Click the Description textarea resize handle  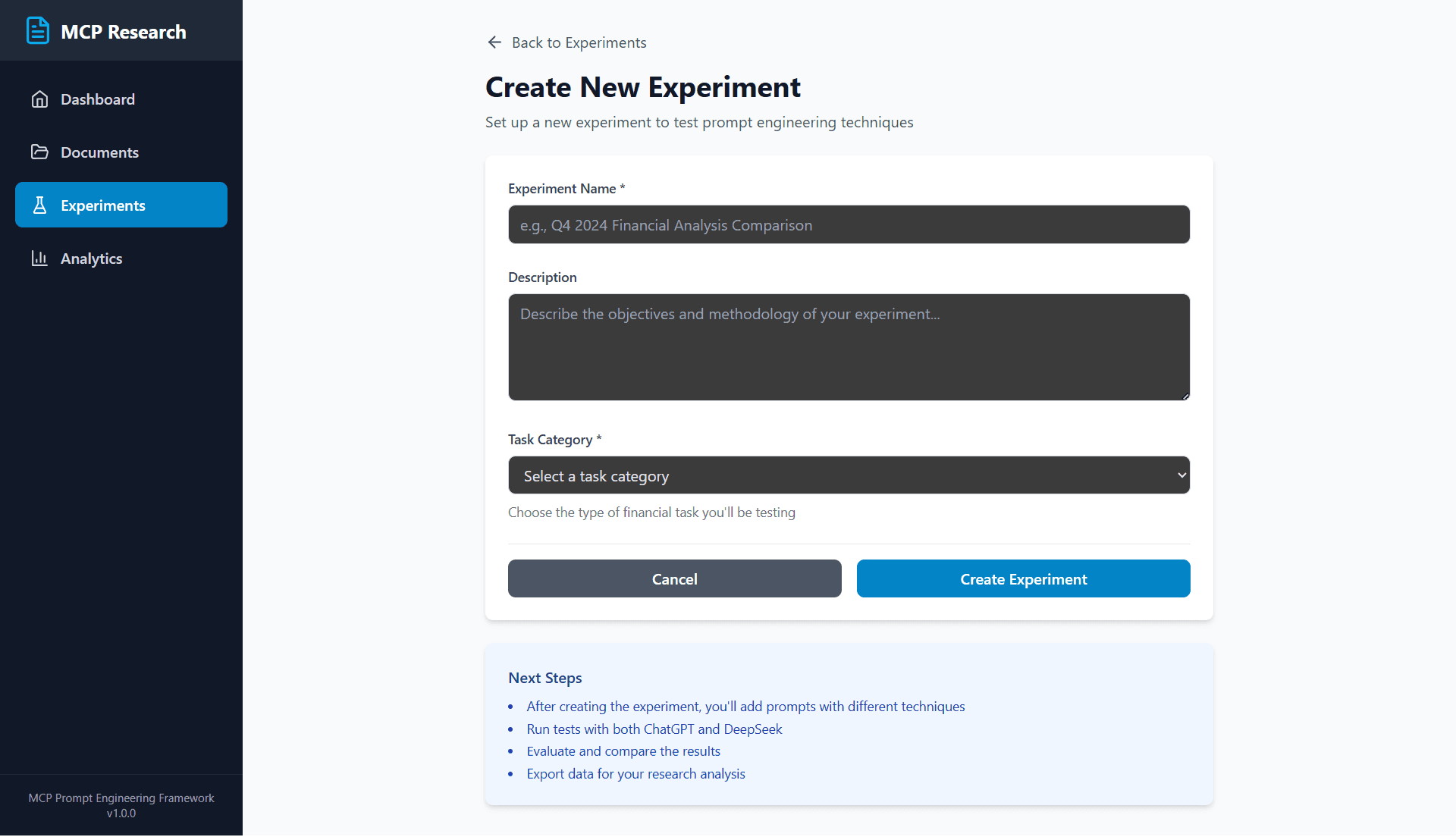tap(1185, 396)
